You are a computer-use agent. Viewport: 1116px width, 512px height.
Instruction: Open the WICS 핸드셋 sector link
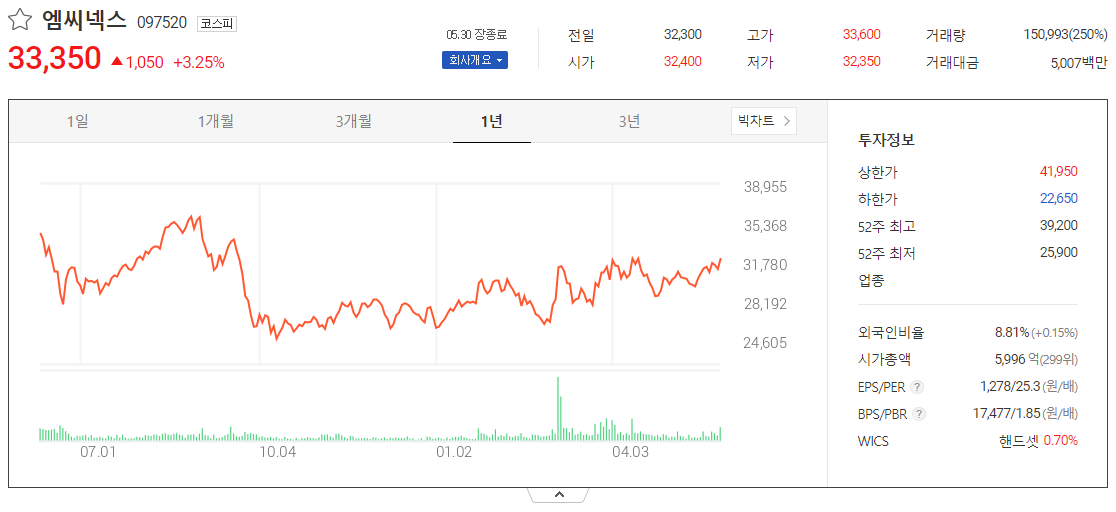click(x=1019, y=441)
